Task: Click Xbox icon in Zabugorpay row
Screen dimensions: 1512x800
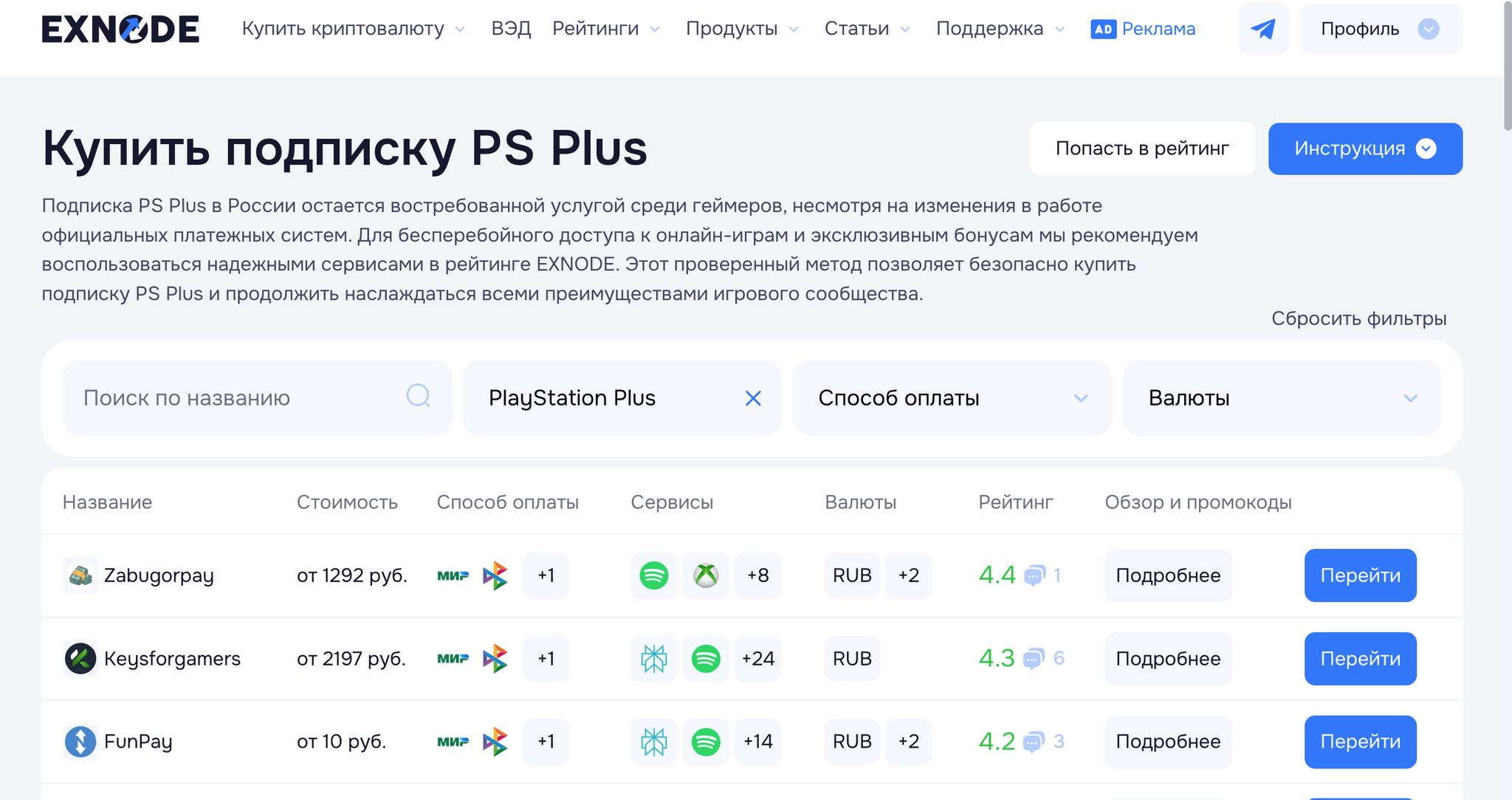Action: pyautogui.click(x=706, y=575)
